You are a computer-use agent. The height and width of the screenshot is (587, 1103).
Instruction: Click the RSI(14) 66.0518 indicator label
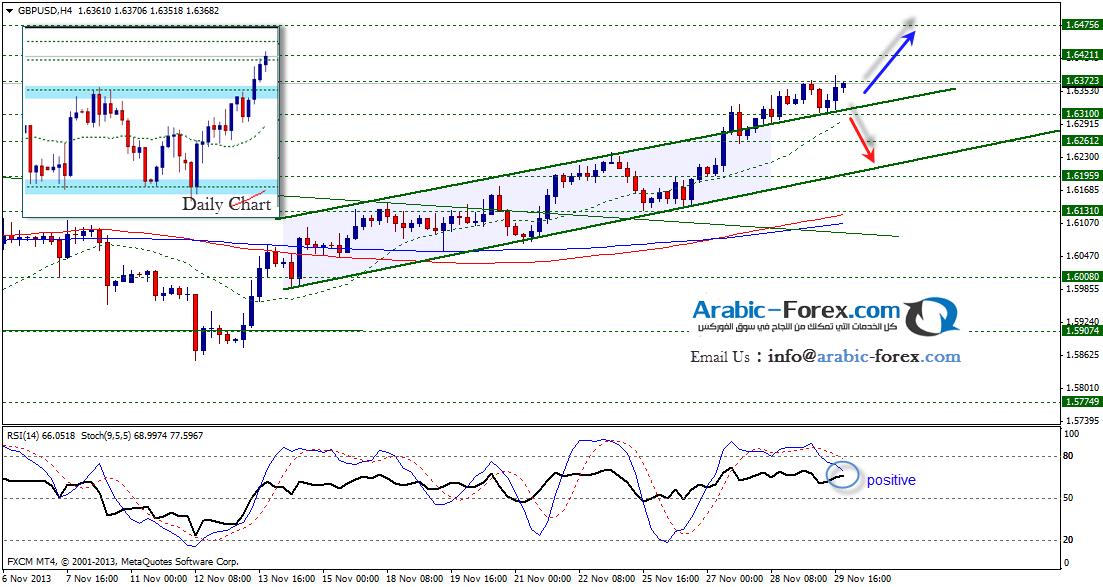41,436
